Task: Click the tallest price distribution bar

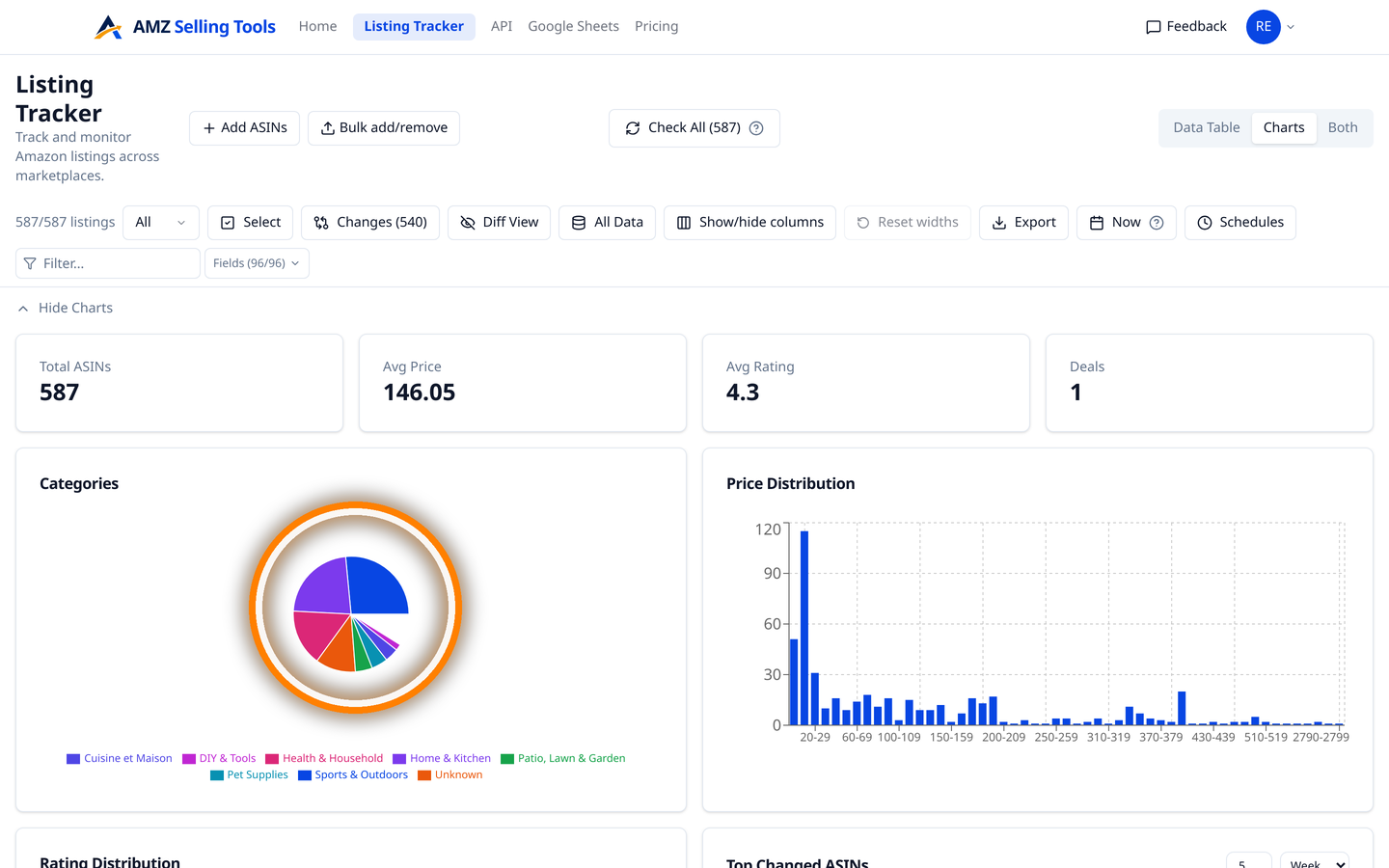Action: click(x=804, y=628)
